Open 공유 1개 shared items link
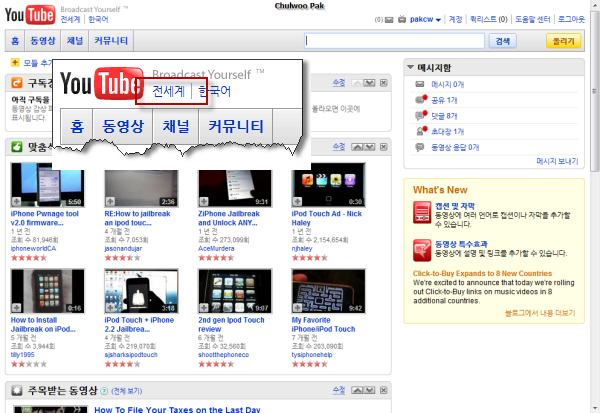Image resolution: width=600 pixels, height=413 pixels. (x=444, y=100)
